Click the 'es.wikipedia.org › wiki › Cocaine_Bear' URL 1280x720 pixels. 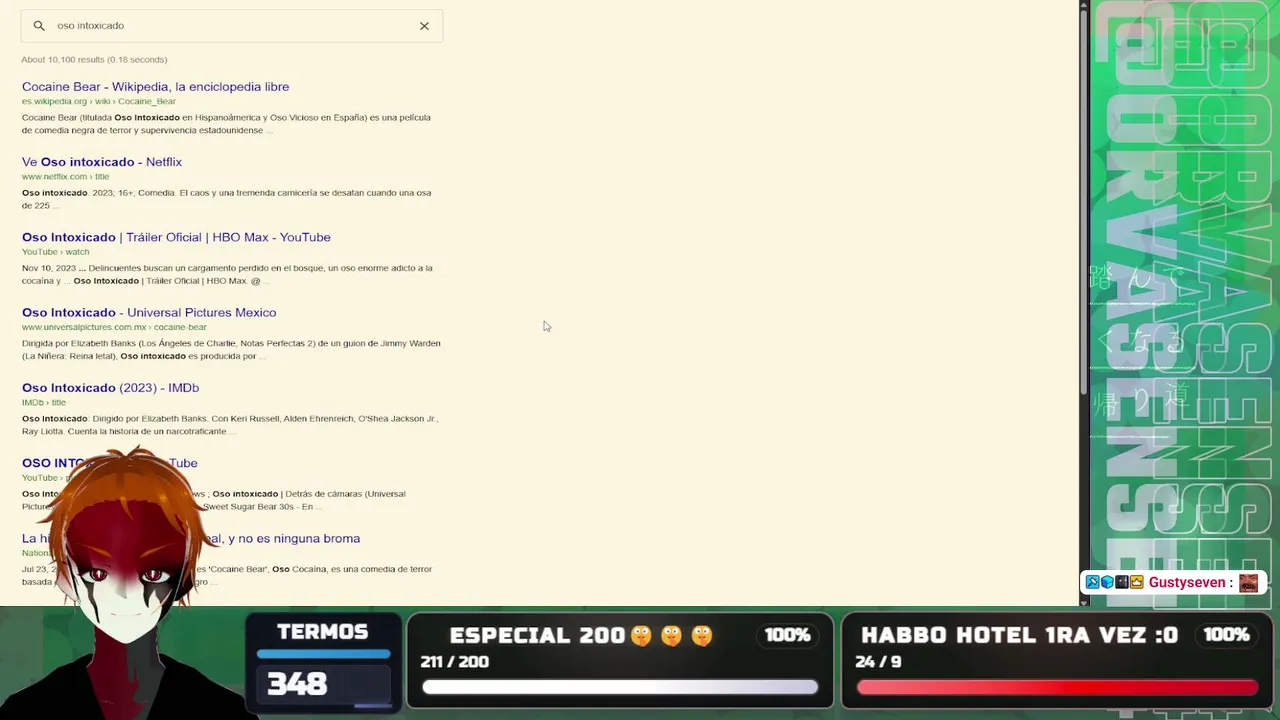click(x=99, y=101)
